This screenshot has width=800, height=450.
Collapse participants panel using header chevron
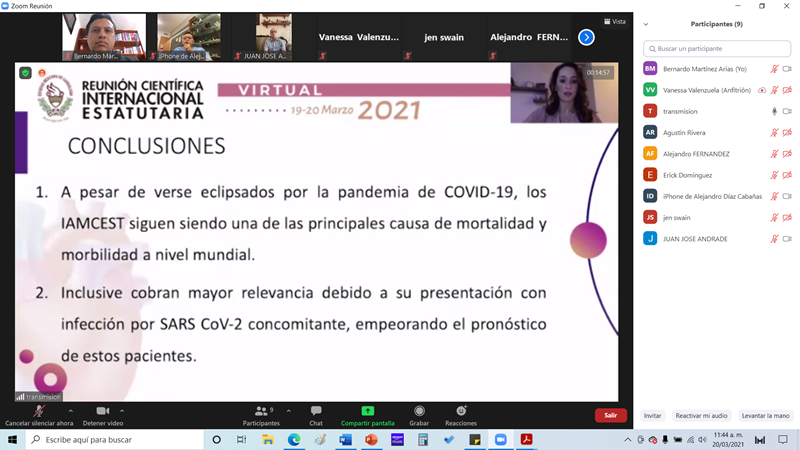coord(646,24)
